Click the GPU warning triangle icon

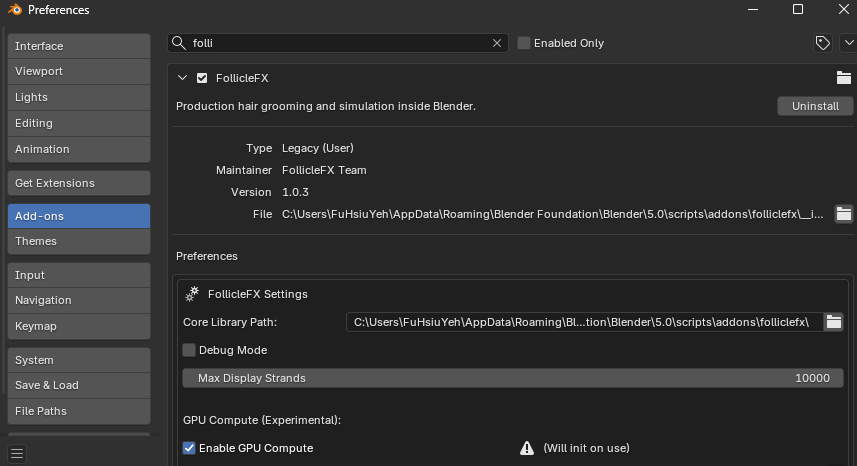pyautogui.click(x=527, y=448)
